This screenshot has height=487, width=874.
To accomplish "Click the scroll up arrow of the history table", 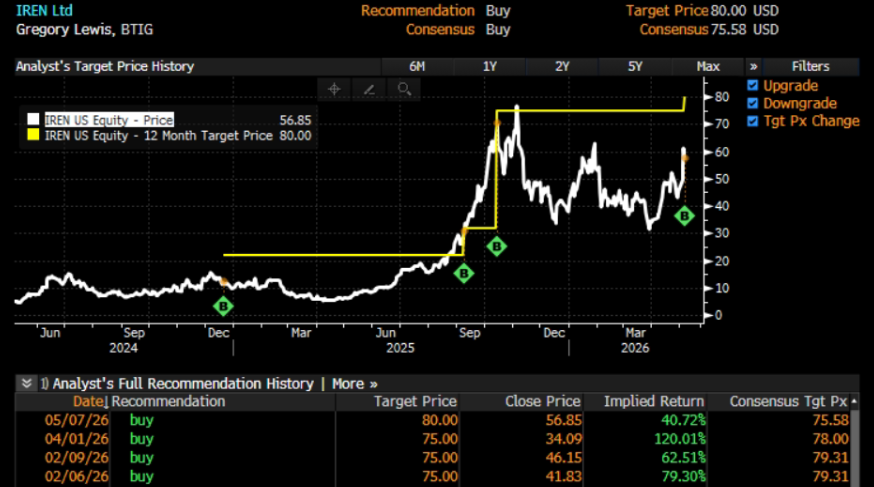I will pyautogui.click(x=854, y=401).
